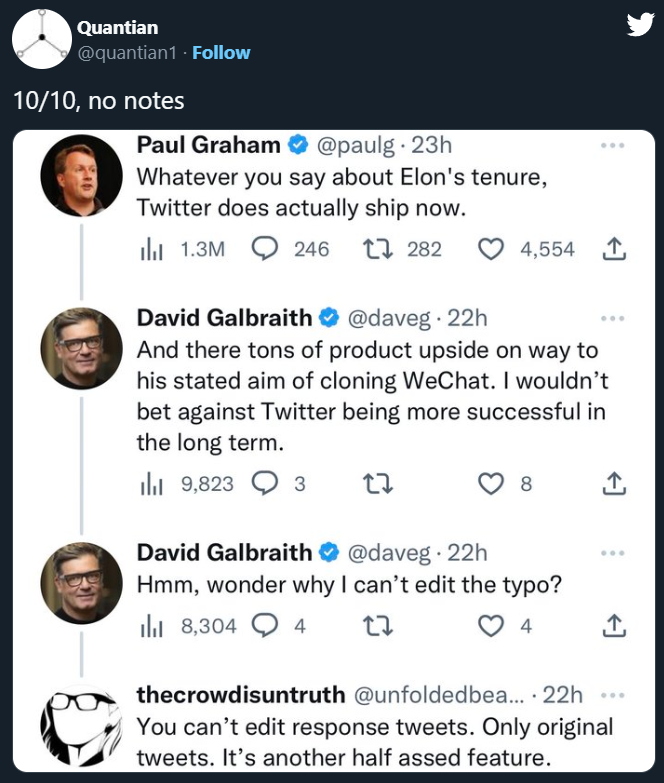Open more options on David Galbraith's WeChat tweet
The height and width of the screenshot is (783, 664).
612,319
